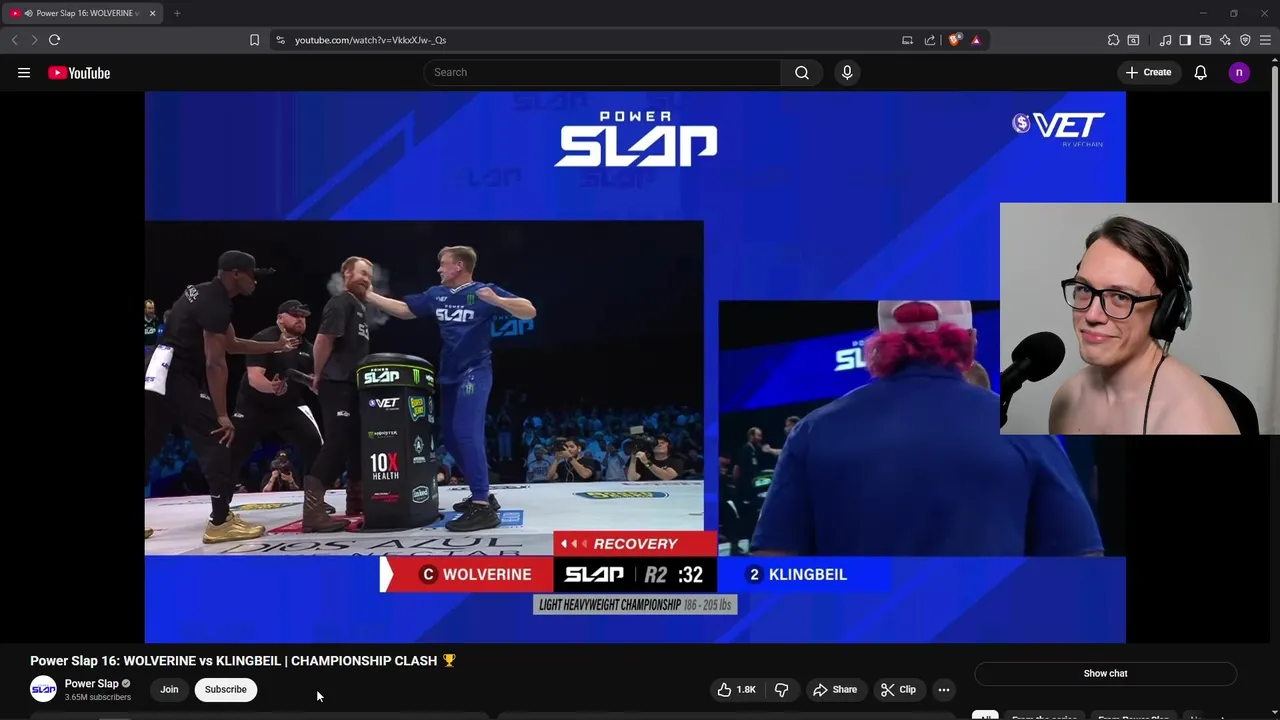Open YouTube notifications bell
The width and height of the screenshot is (1280, 720).
click(1201, 72)
